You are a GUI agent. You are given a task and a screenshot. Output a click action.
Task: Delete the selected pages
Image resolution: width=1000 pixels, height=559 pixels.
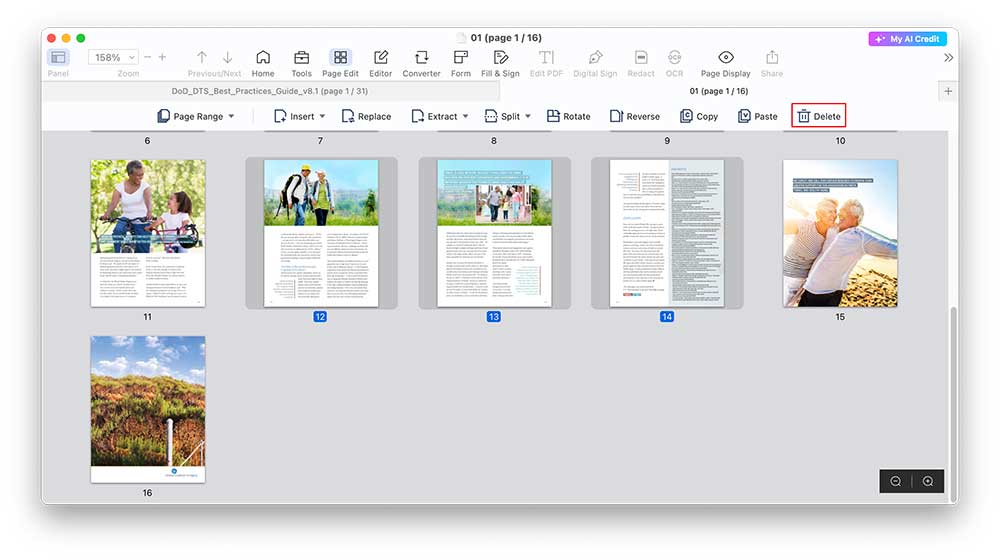[x=819, y=116]
